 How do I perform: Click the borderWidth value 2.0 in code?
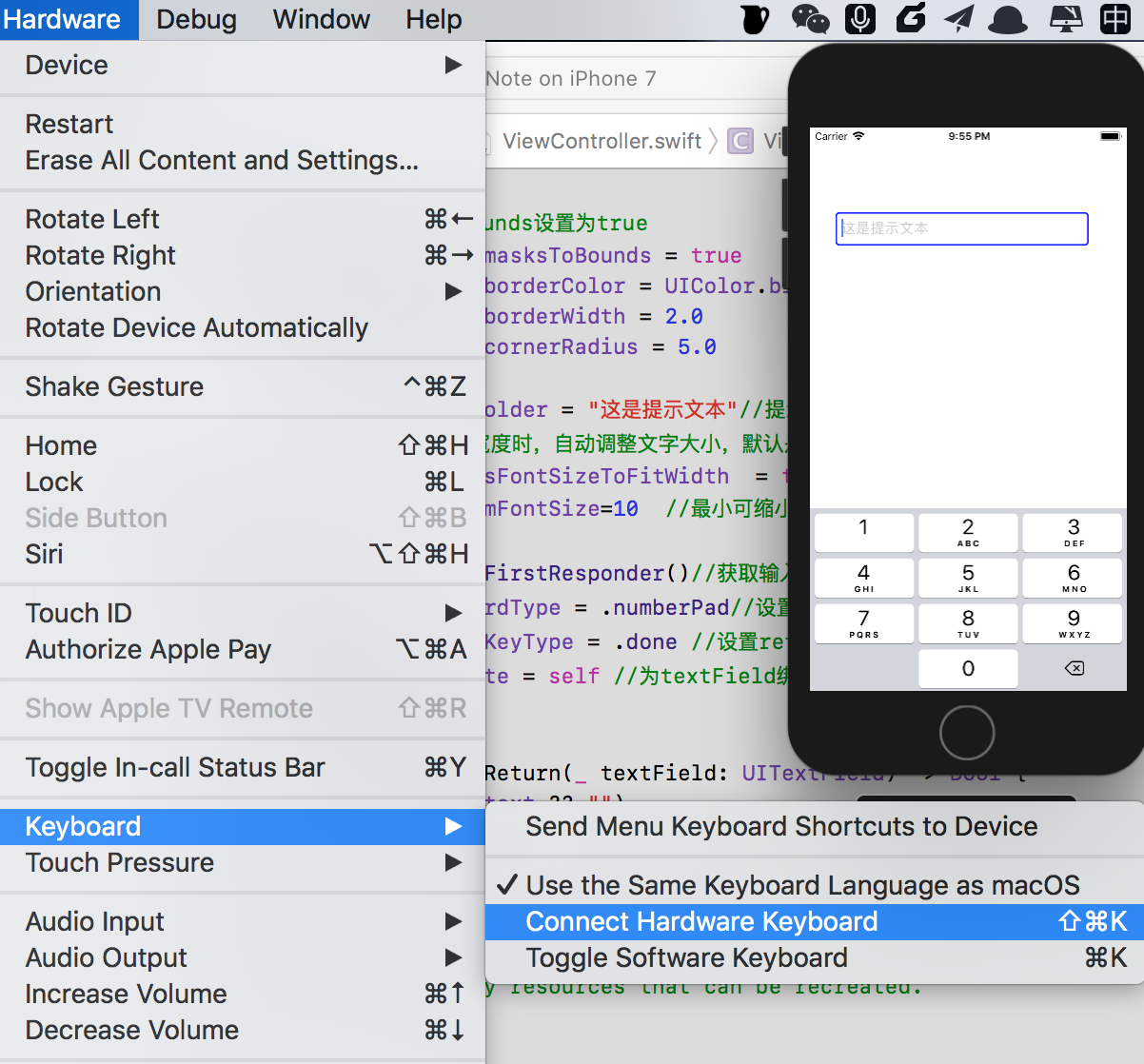pyautogui.click(x=683, y=316)
